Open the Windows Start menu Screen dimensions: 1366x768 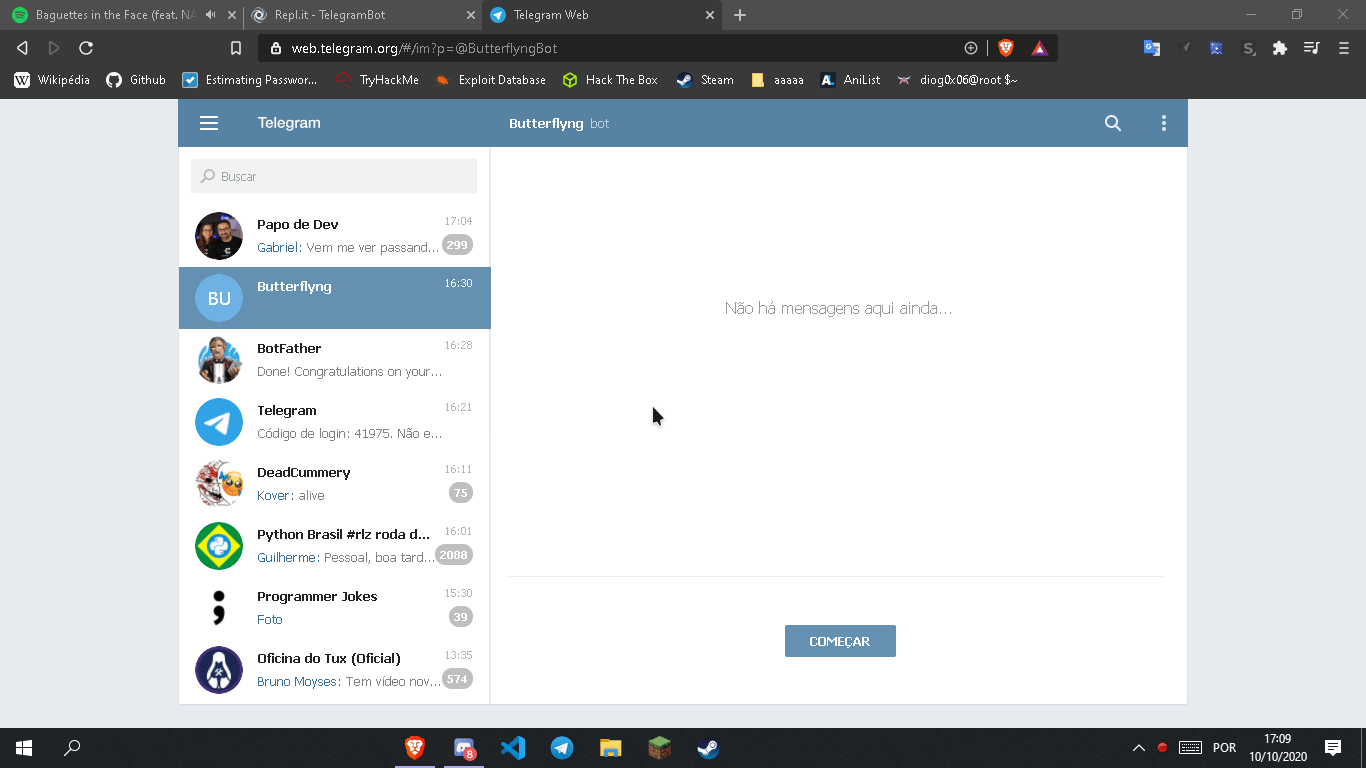[24, 748]
